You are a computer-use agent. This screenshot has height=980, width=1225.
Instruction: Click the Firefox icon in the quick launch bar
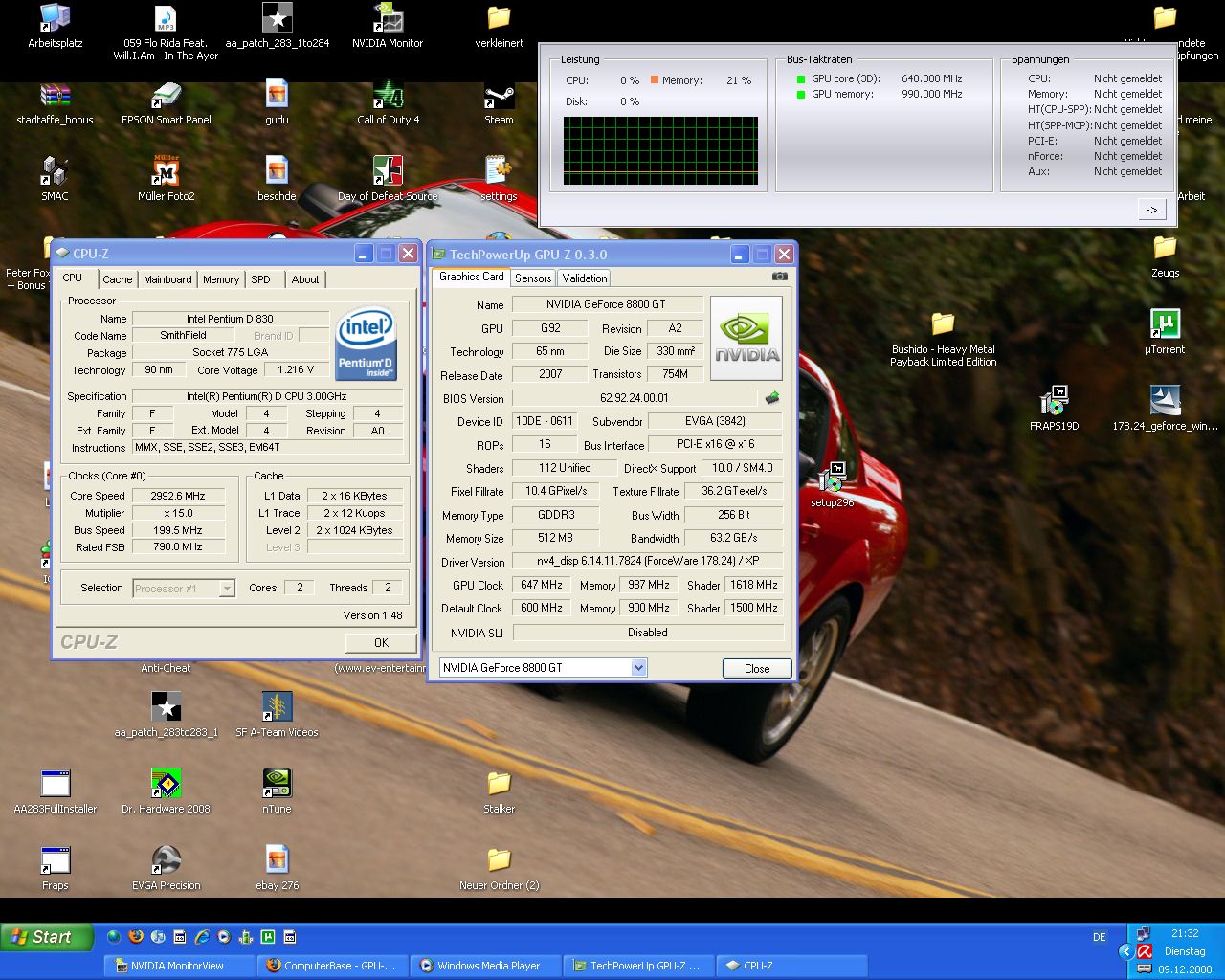(x=136, y=937)
